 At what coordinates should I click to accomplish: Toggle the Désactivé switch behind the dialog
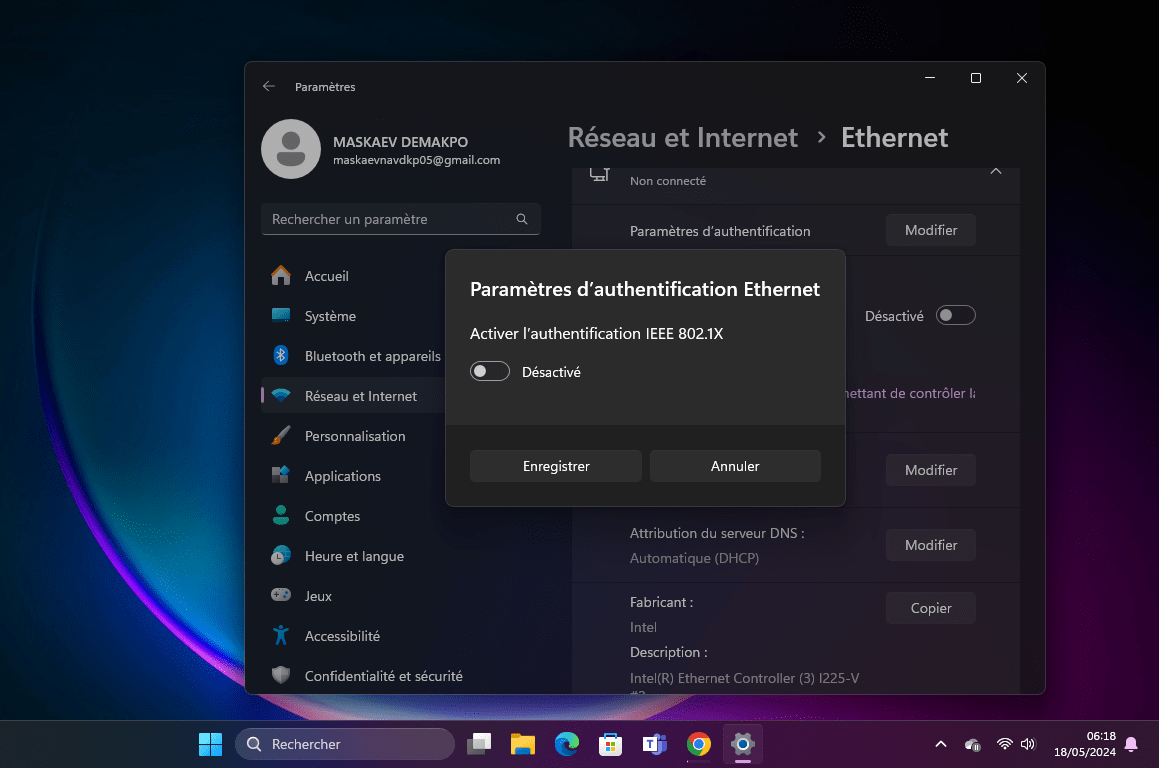coord(955,316)
